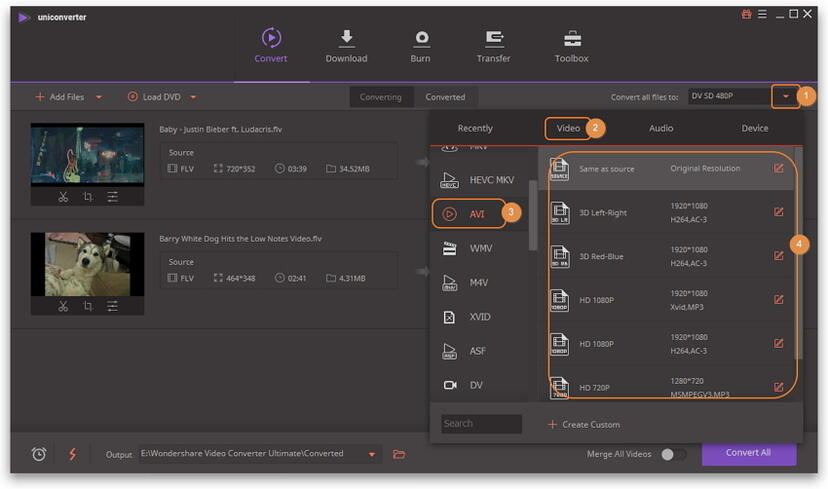This screenshot has width=828, height=489.
Task: Select the Audio format tab
Action: pyautogui.click(x=661, y=128)
